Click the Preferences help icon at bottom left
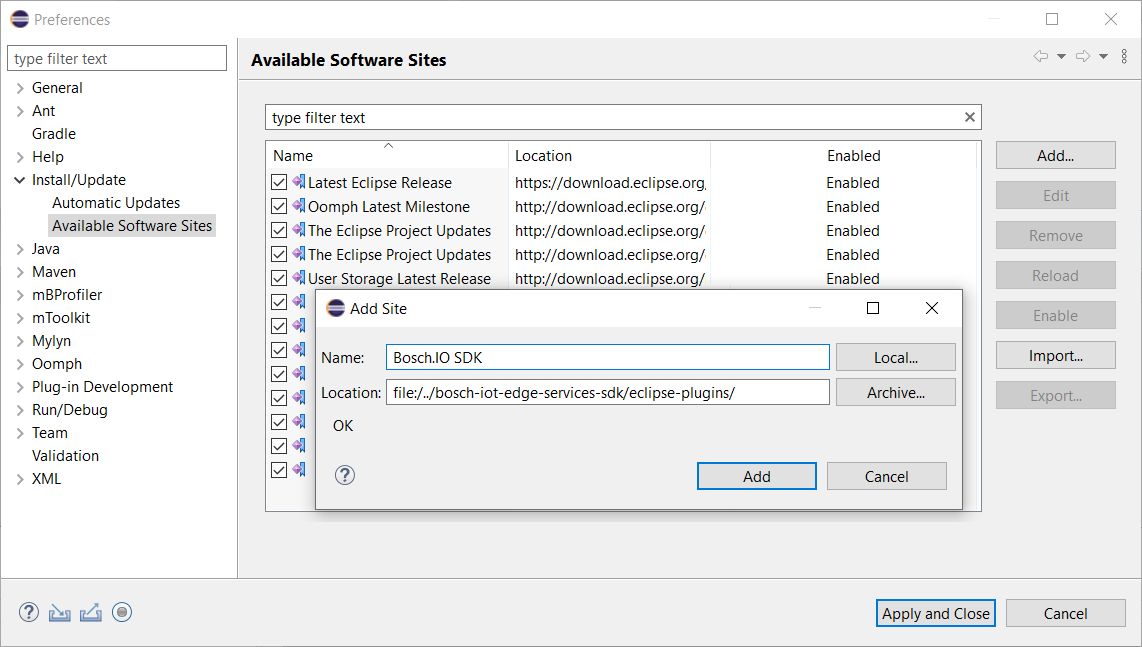1142x647 pixels. click(x=29, y=612)
